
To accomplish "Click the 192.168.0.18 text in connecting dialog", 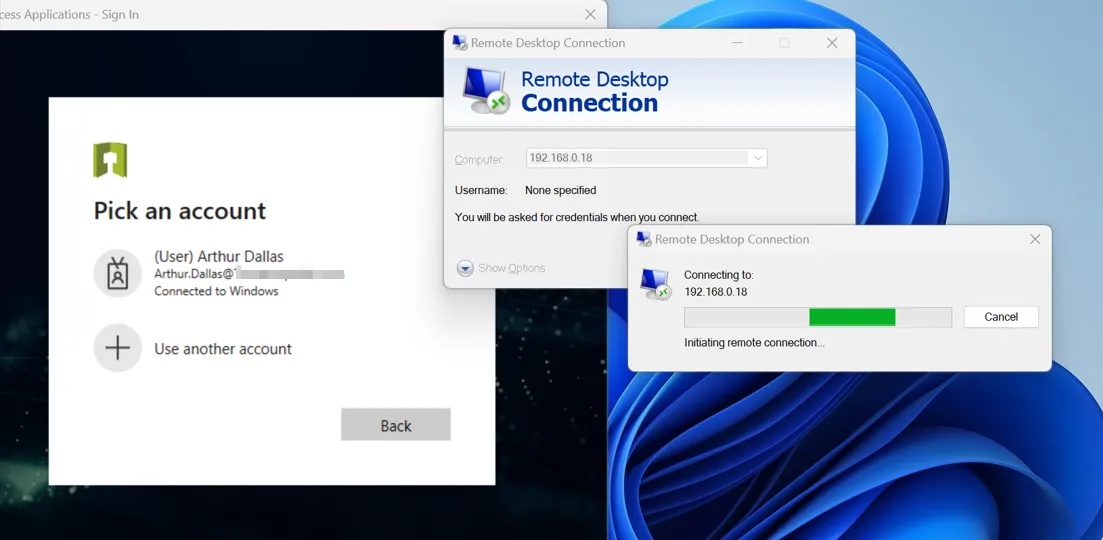I will (x=715, y=292).
